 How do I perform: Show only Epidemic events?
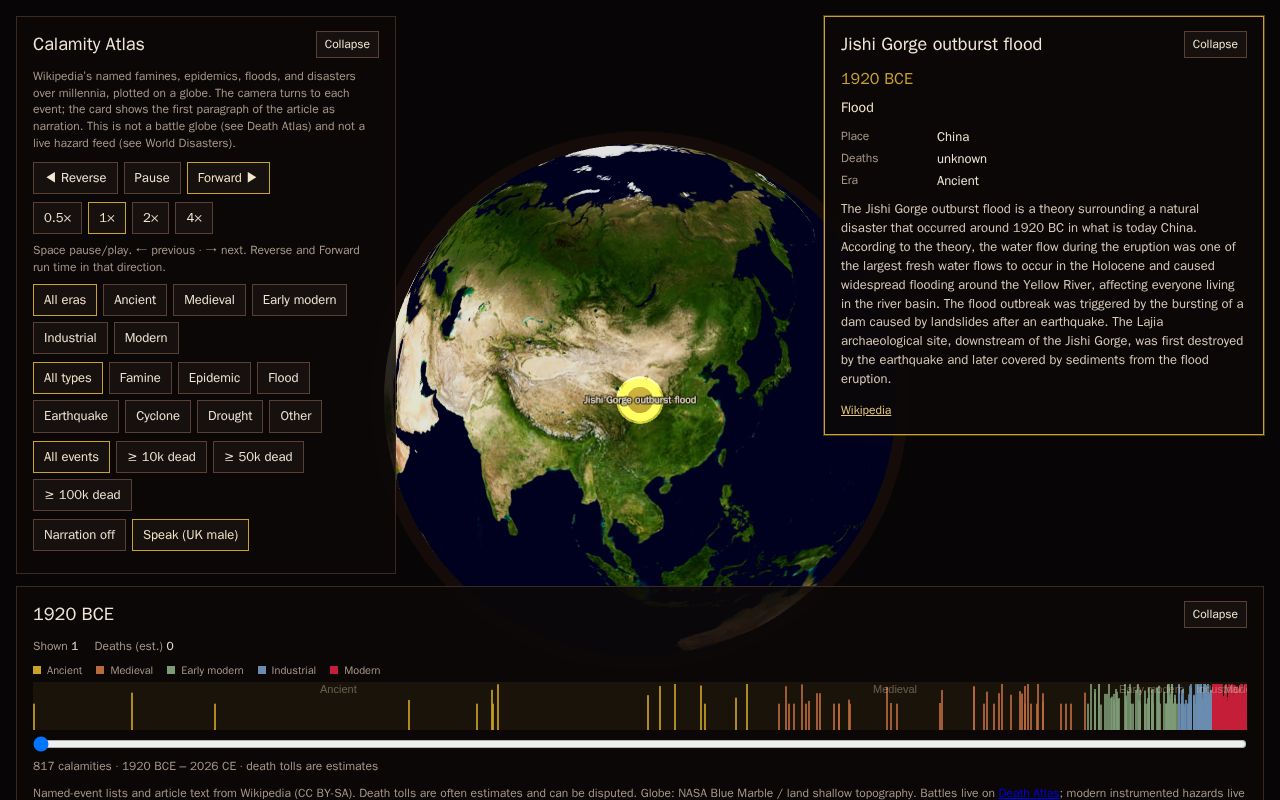click(x=214, y=378)
